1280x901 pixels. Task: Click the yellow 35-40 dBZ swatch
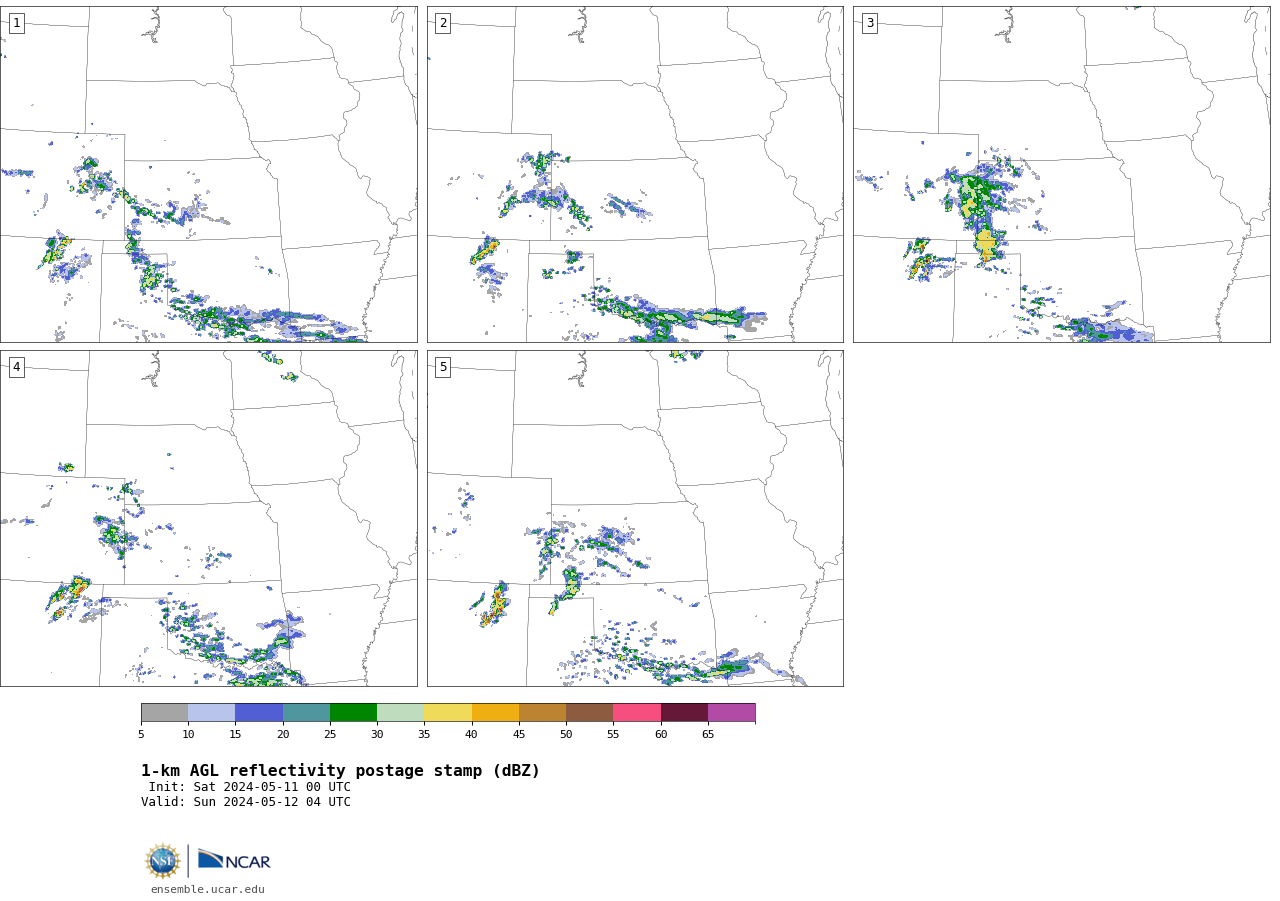[x=448, y=713]
